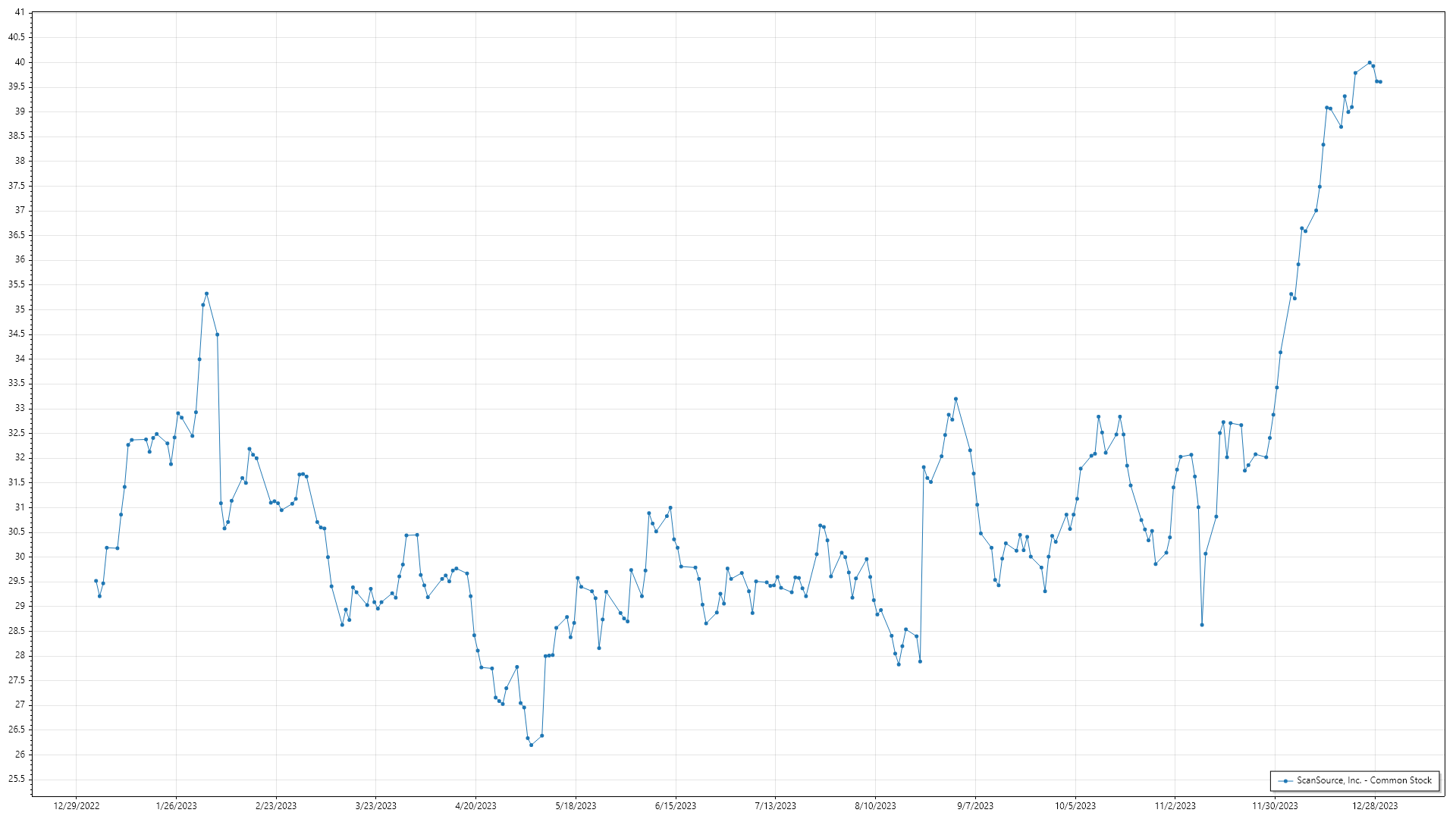Click the highest data point near 40
This screenshot has width=1456, height=819.
pyautogui.click(x=1369, y=63)
